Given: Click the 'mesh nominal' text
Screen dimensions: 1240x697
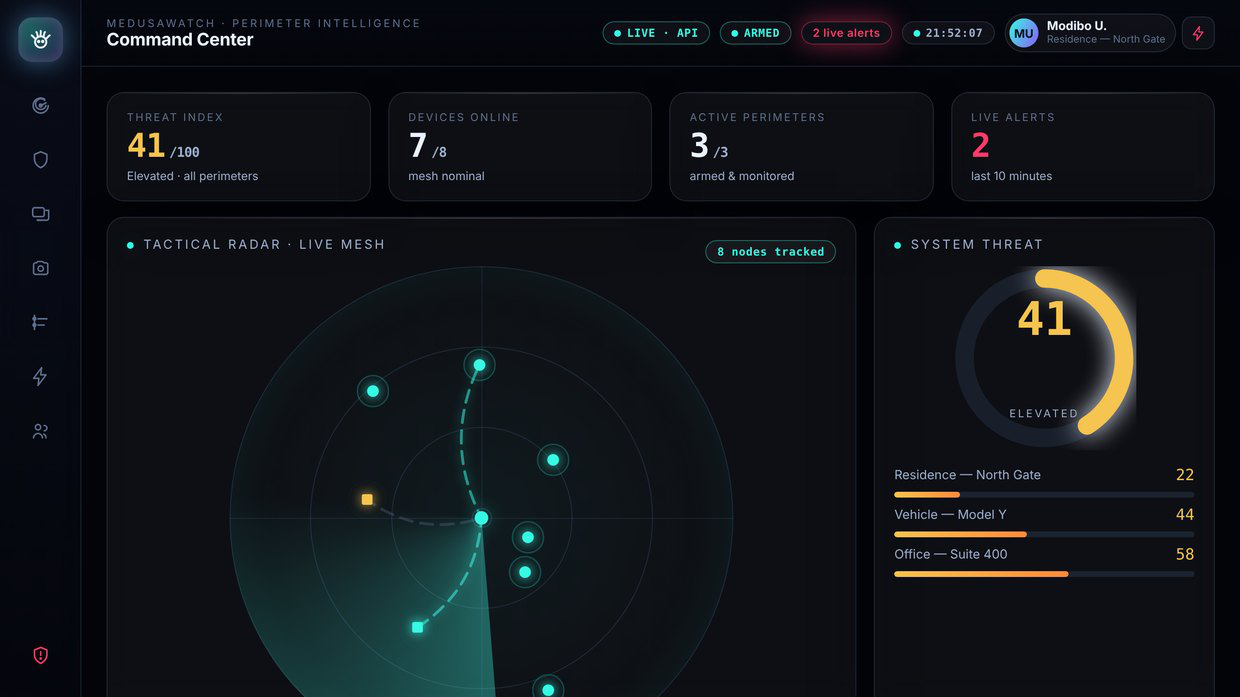Looking at the screenshot, I should (x=446, y=176).
